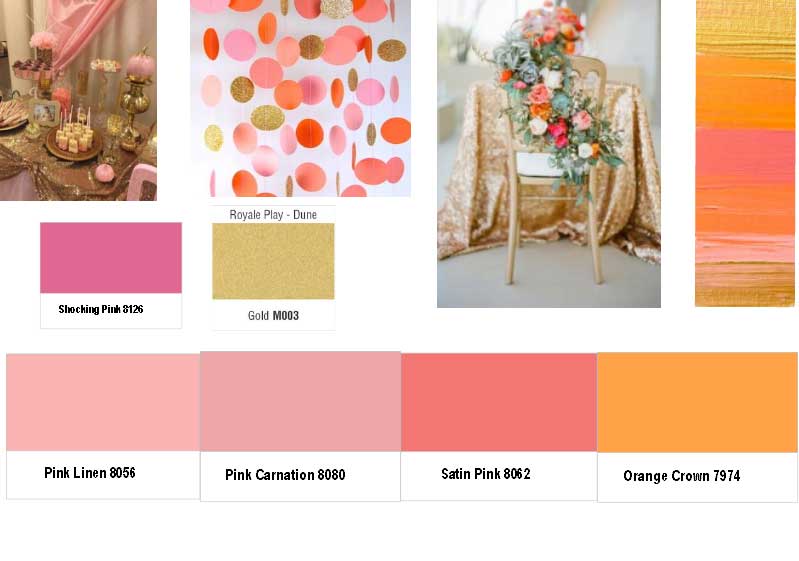The height and width of the screenshot is (561, 799).
Task: Click the 'Pink Linen 8056' label
Action: (90, 473)
